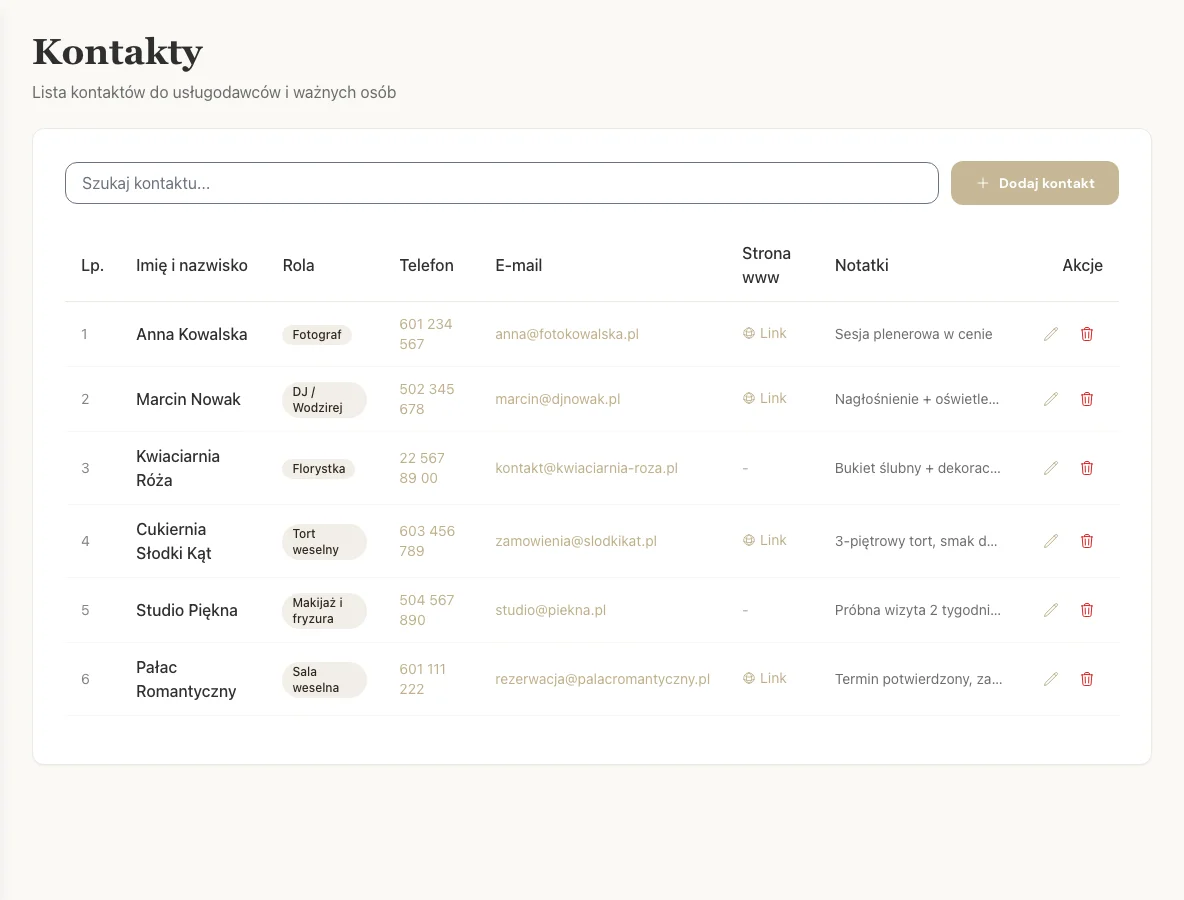Open the Link for Pałac Romantyczny
This screenshot has height=900, width=1184.
tap(764, 678)
